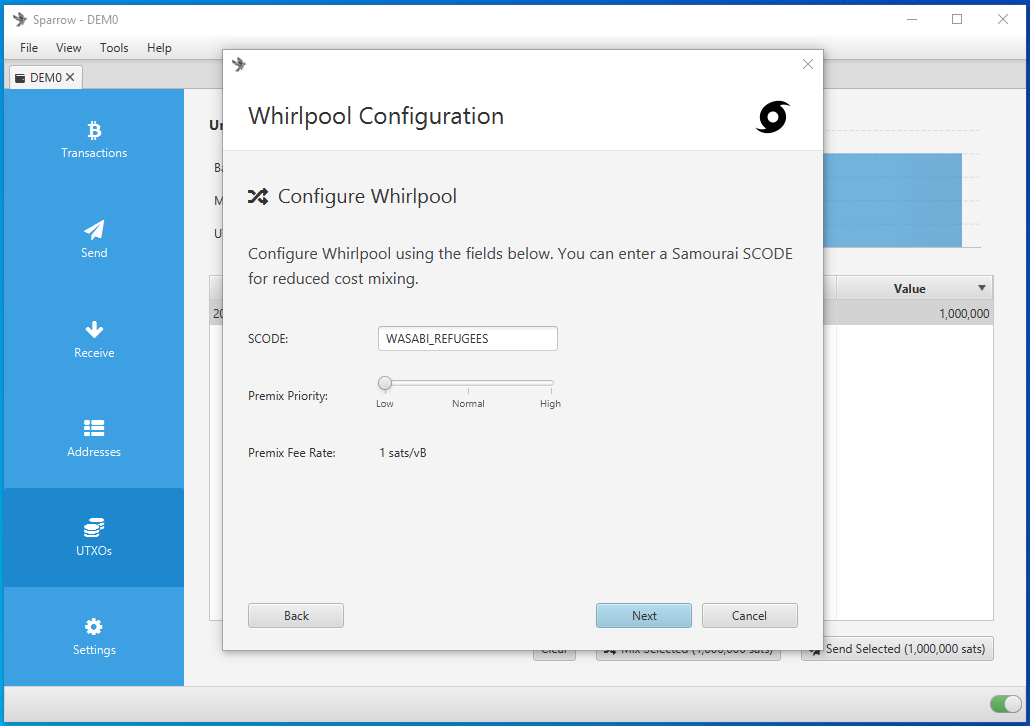Sort by the Value column arrow

[981, 288]
